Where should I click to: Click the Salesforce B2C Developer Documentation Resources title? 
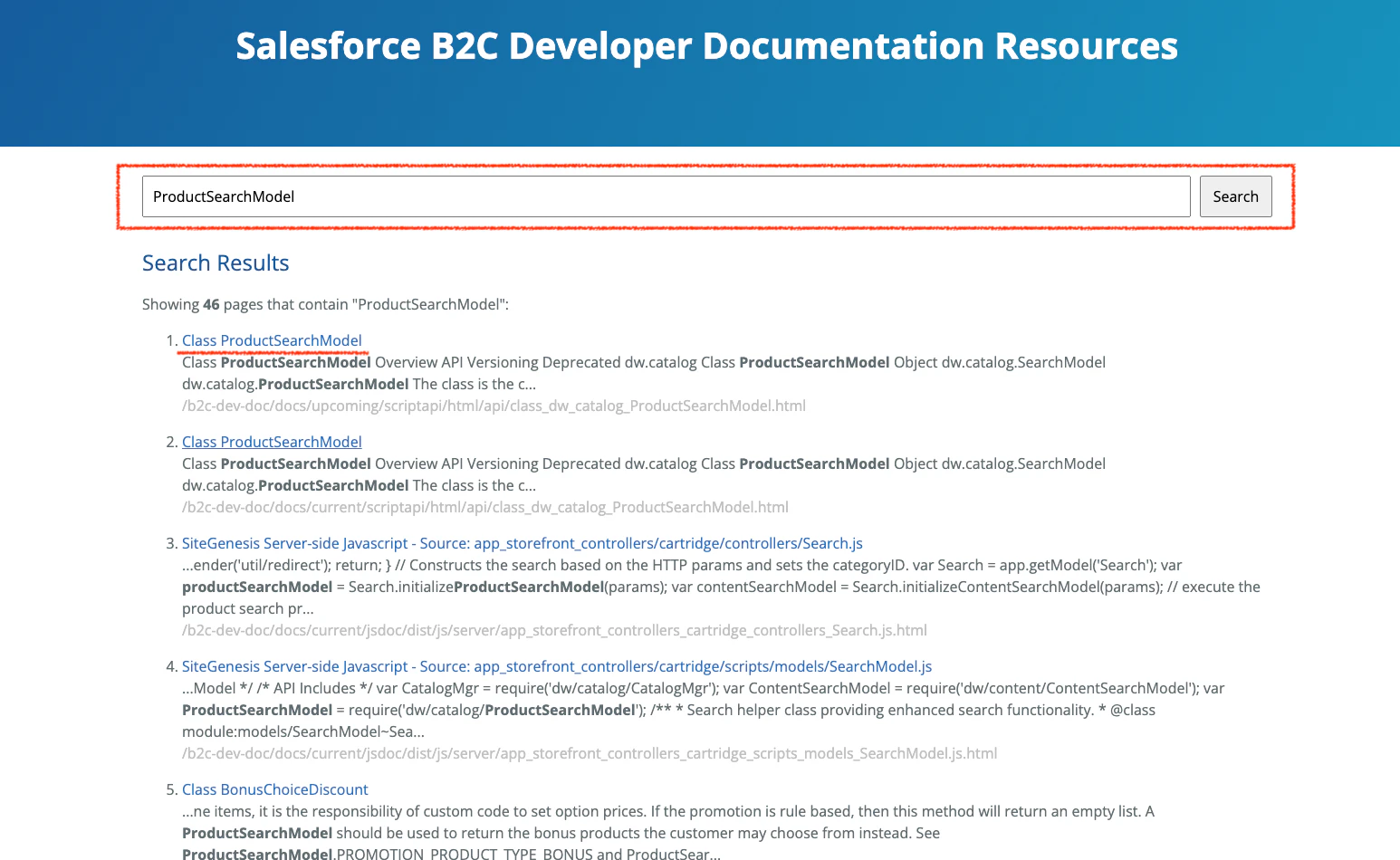point(707,46)
